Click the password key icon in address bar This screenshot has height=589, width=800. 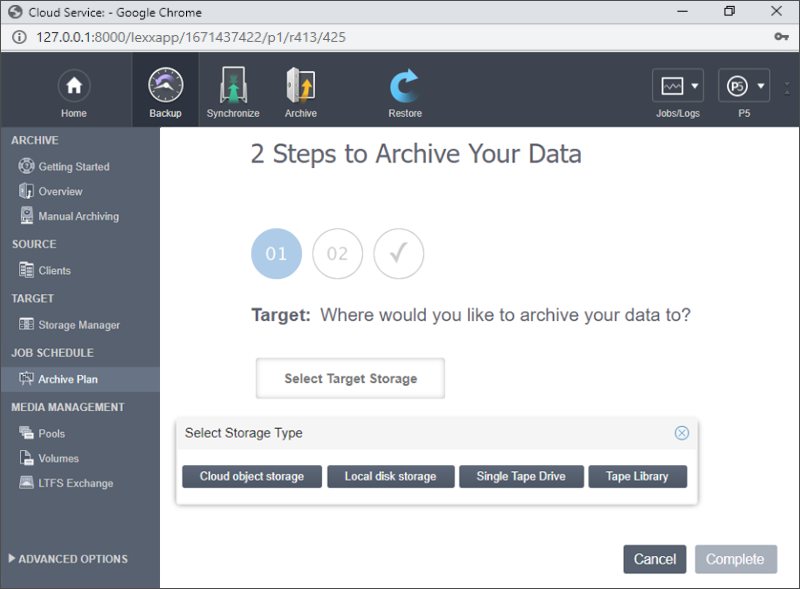781,37
